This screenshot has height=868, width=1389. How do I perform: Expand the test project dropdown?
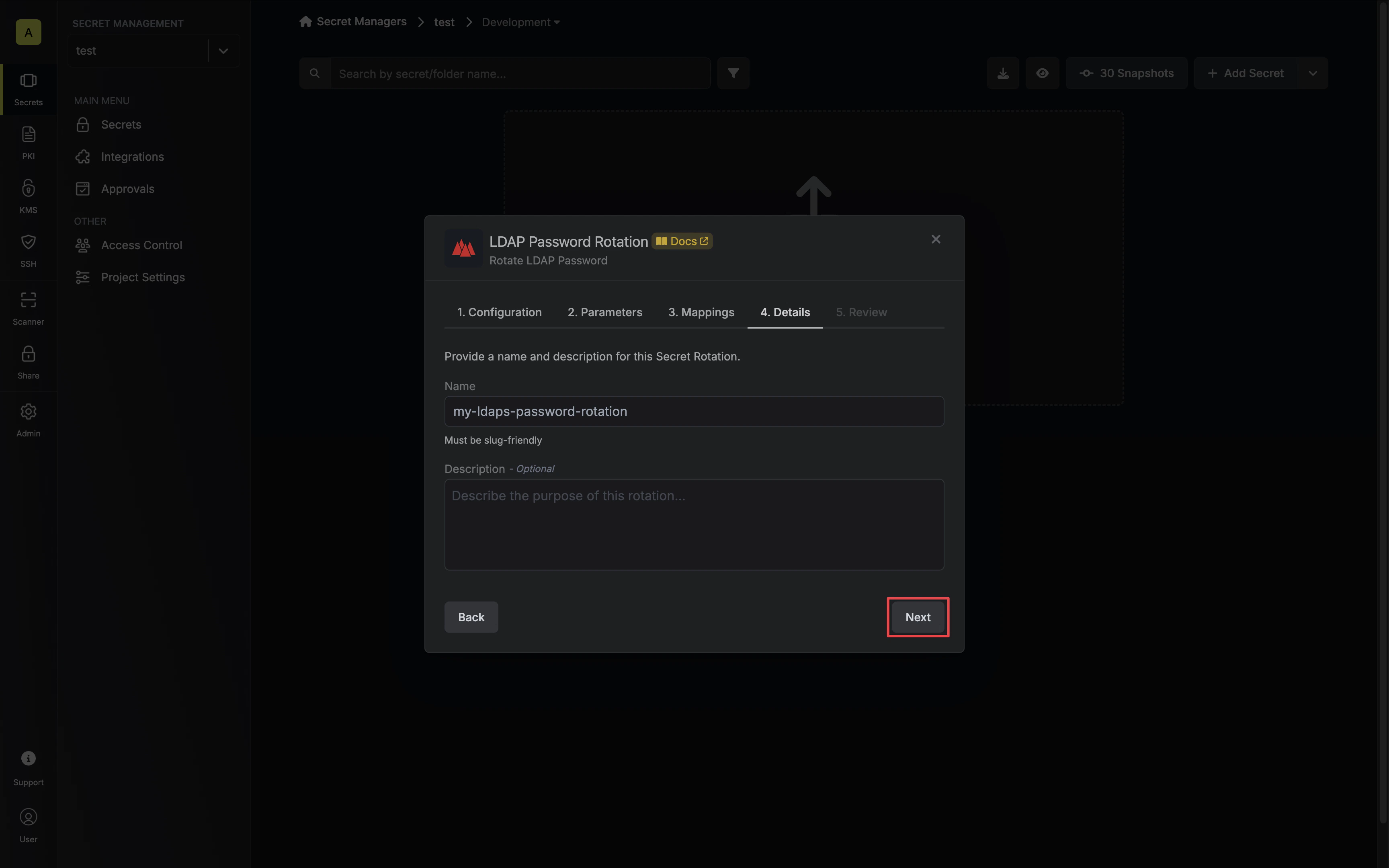point(223,51)
